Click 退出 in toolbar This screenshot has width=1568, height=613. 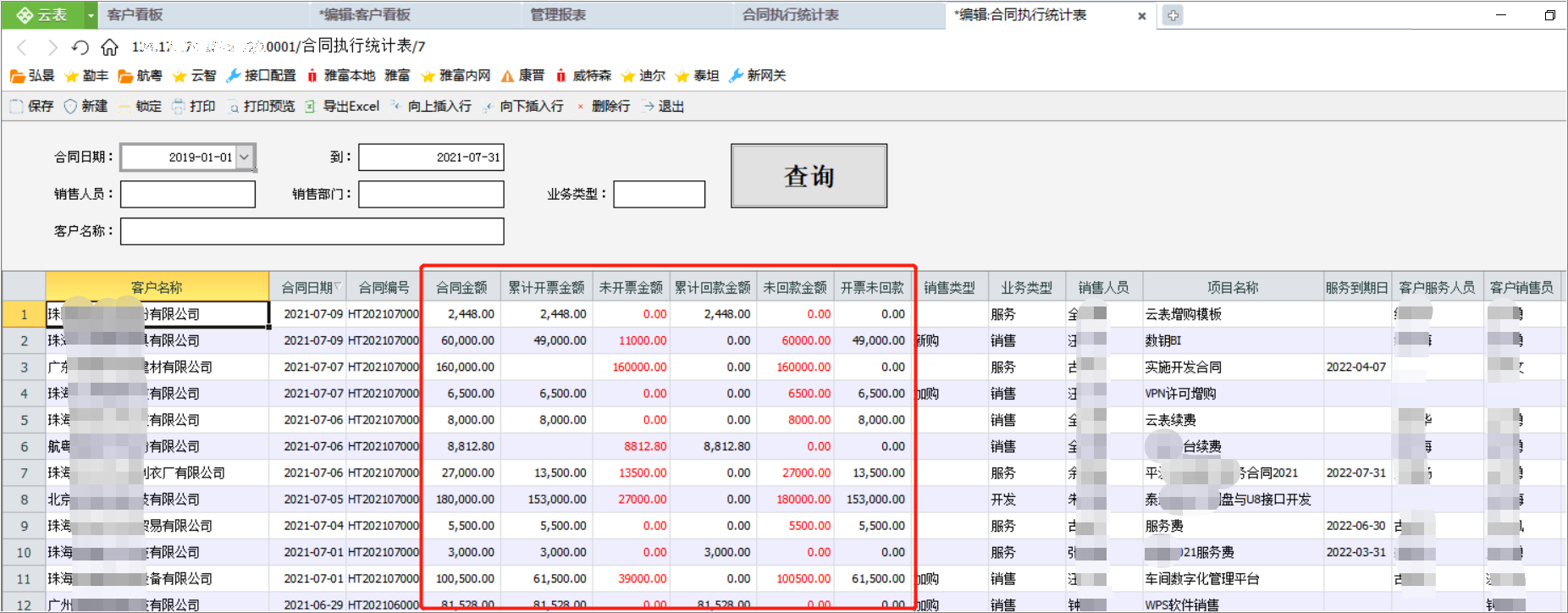click(x=663, y=106)
